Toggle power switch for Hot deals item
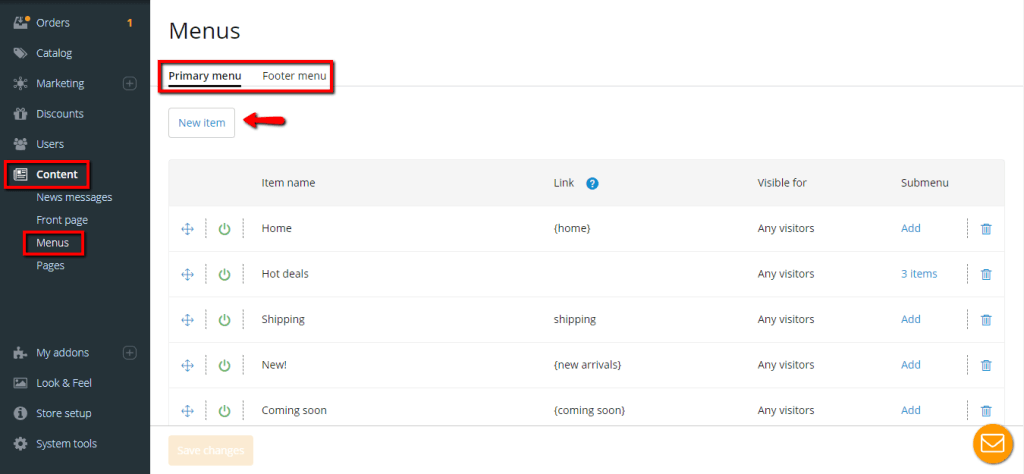The height and width of the screenshot is (474, 1024). [x=225, y=274]
